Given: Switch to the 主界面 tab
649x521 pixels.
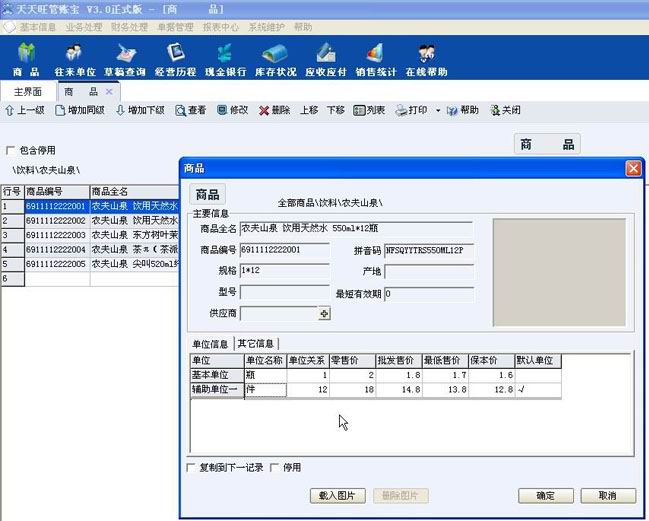Looking at the screenshot, I should [x=28, y=91].
